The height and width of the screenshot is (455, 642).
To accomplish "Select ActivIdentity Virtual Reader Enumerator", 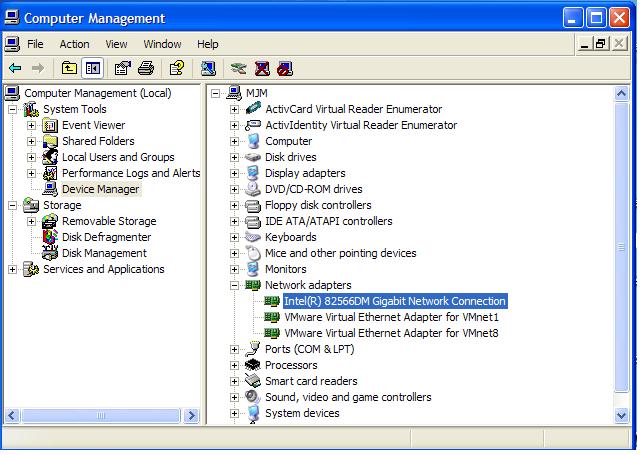I will (361, 125).
